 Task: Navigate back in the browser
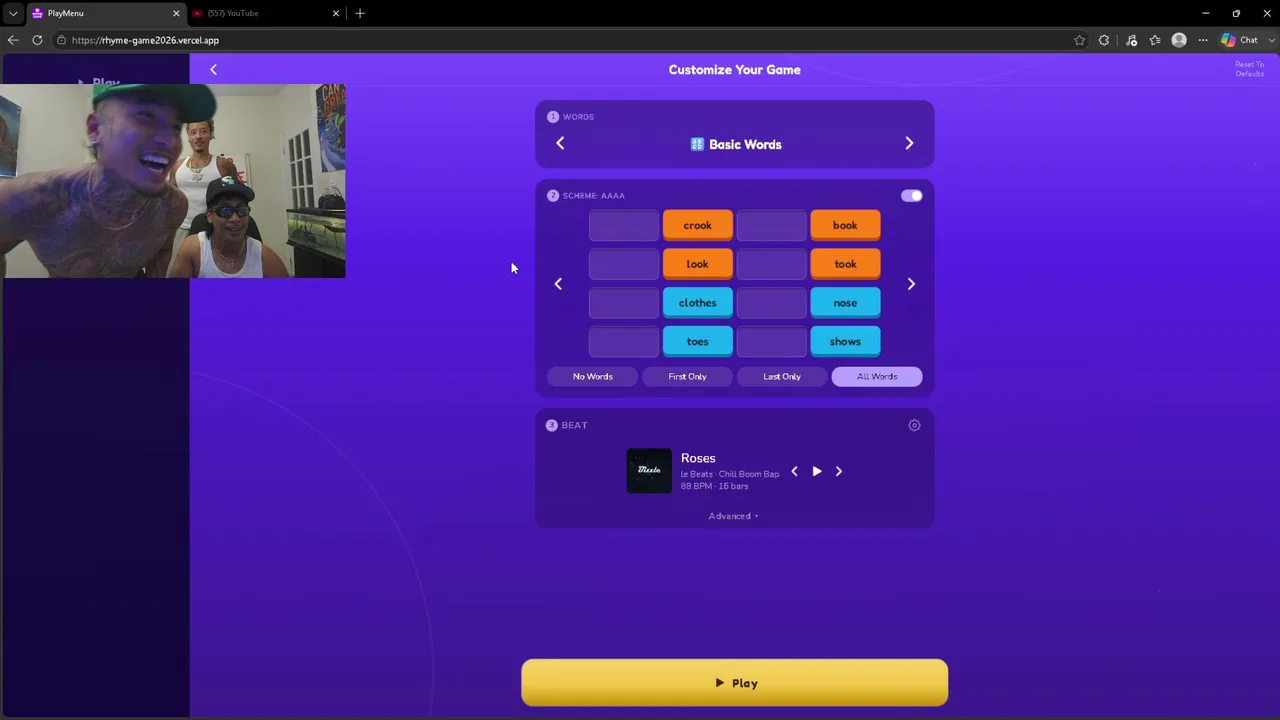click(13, 40)
